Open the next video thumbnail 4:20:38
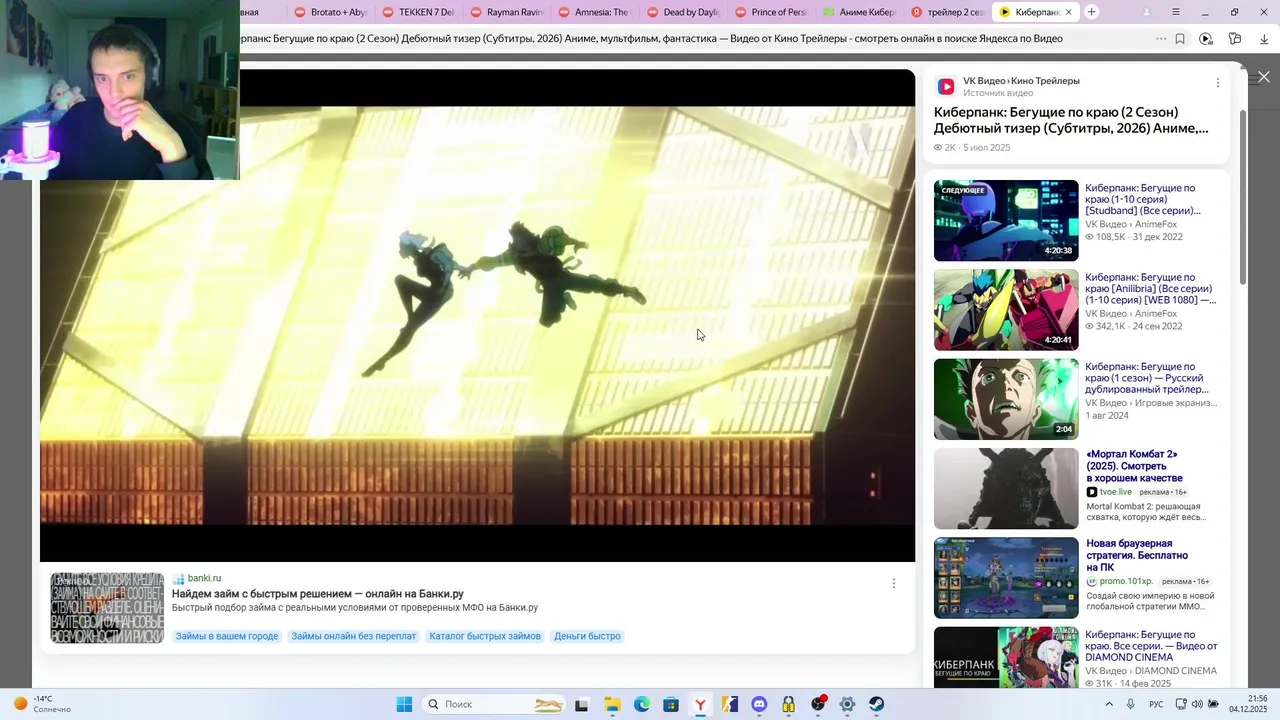1280x720 pixels. point(1006,220)
